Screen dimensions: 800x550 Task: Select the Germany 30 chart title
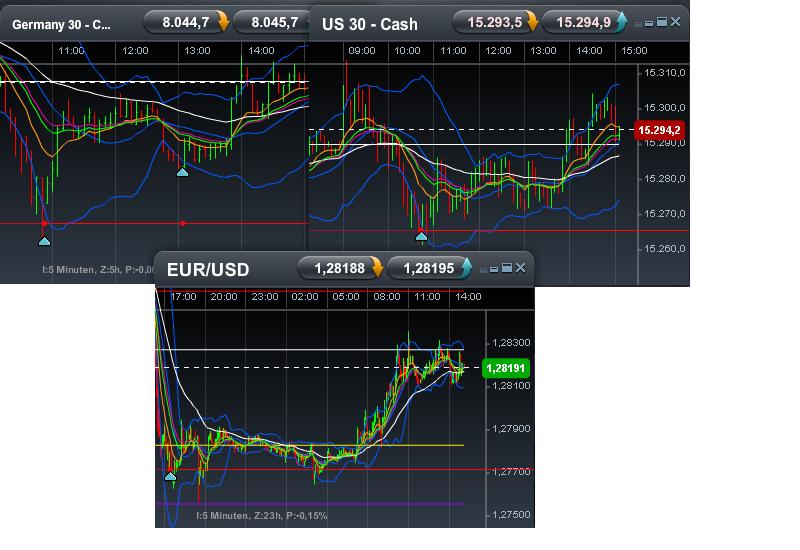tap(61, 24)
